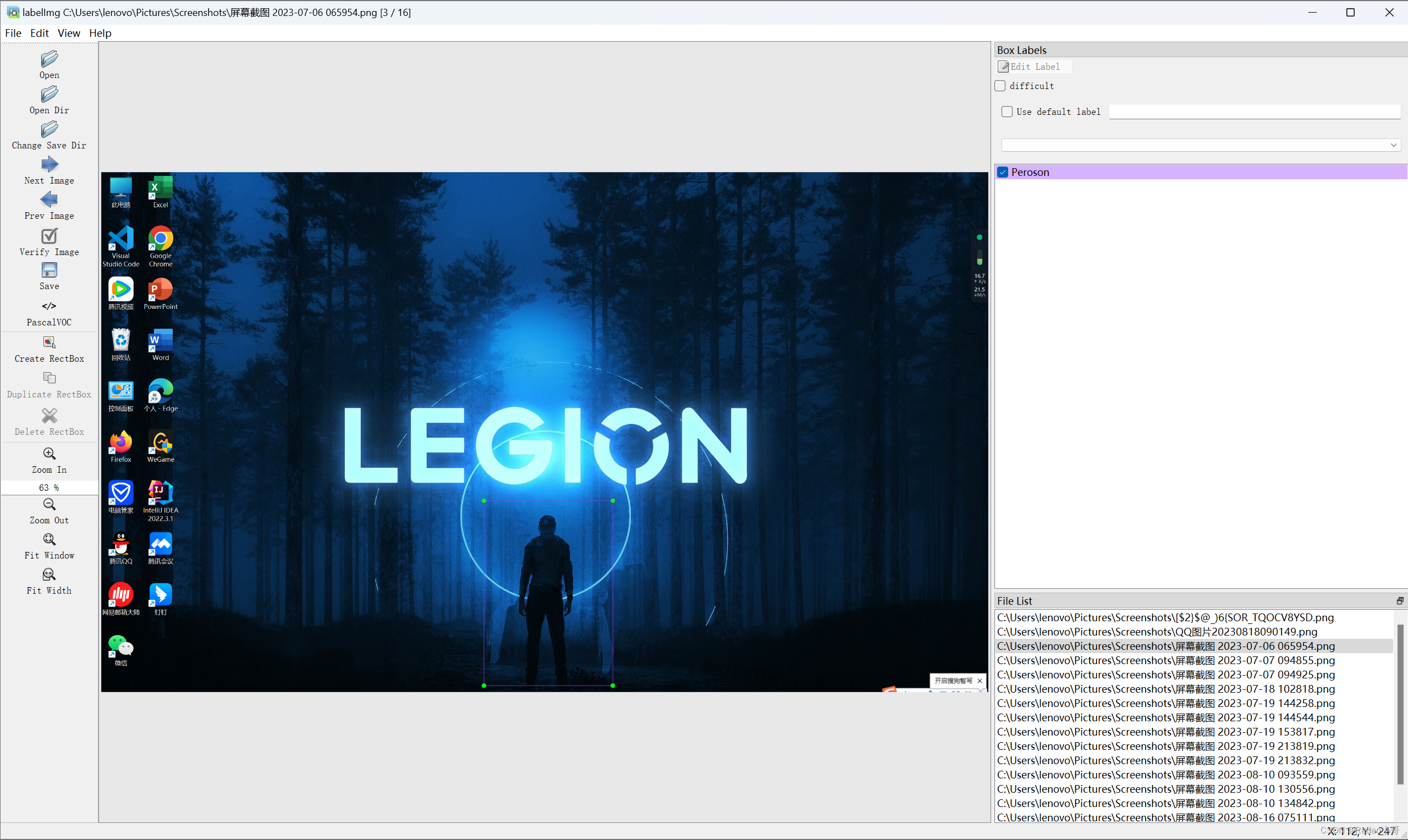Image resolution: width=1408 pixels, height=840 pixels.
Task: Select file QQ图片20230818090149.png in File List
Action: [x=1193, y=632]
